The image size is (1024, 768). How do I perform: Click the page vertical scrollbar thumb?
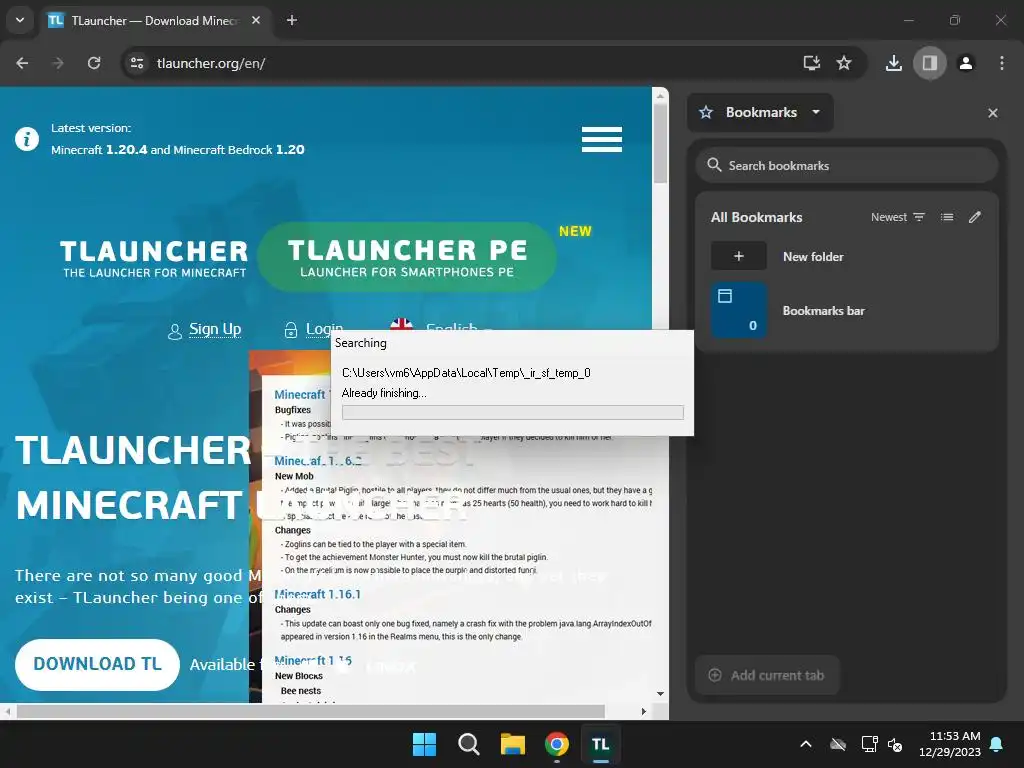coord(660,142)
